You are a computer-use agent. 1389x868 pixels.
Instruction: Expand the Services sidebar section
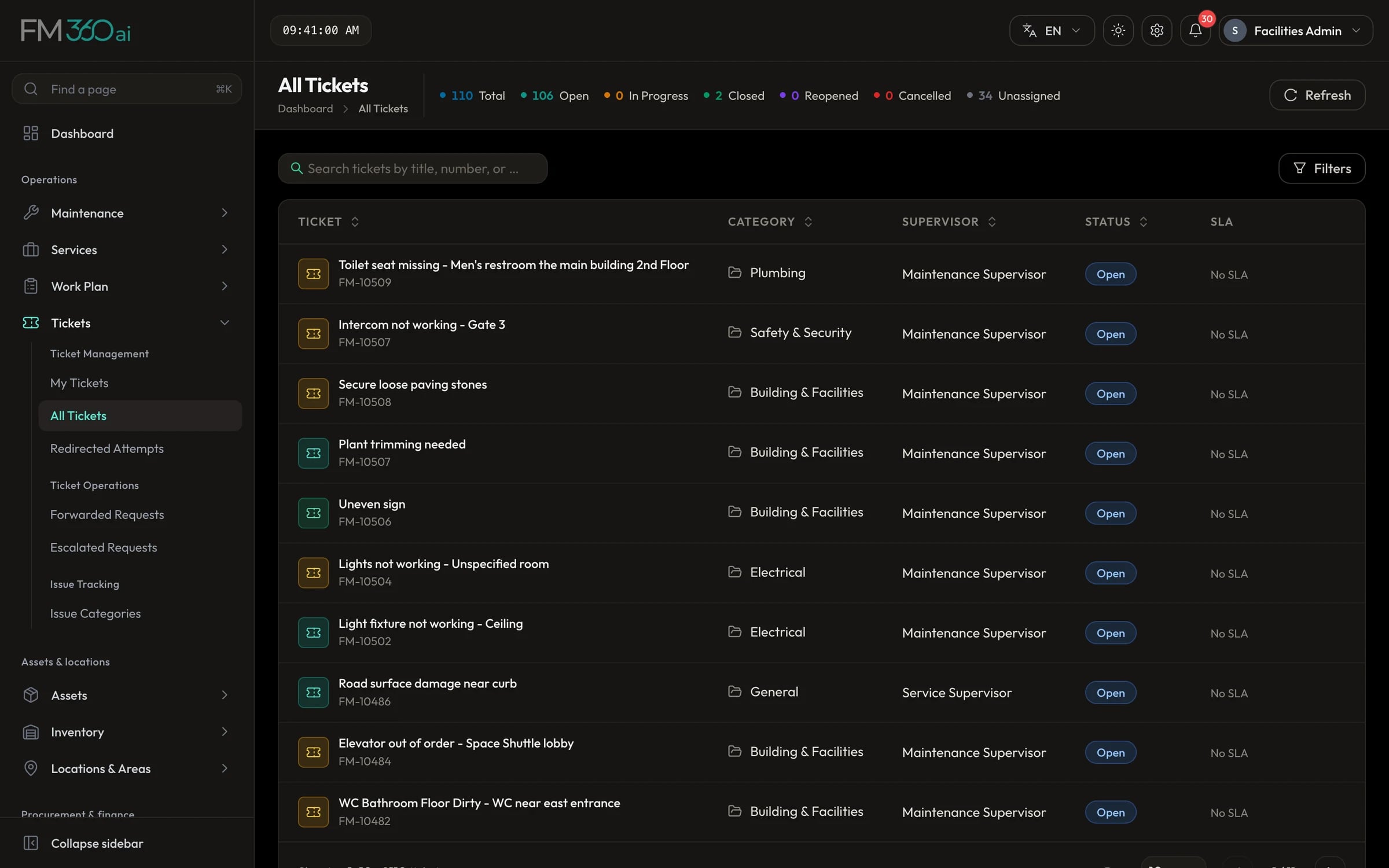[127, 249]
